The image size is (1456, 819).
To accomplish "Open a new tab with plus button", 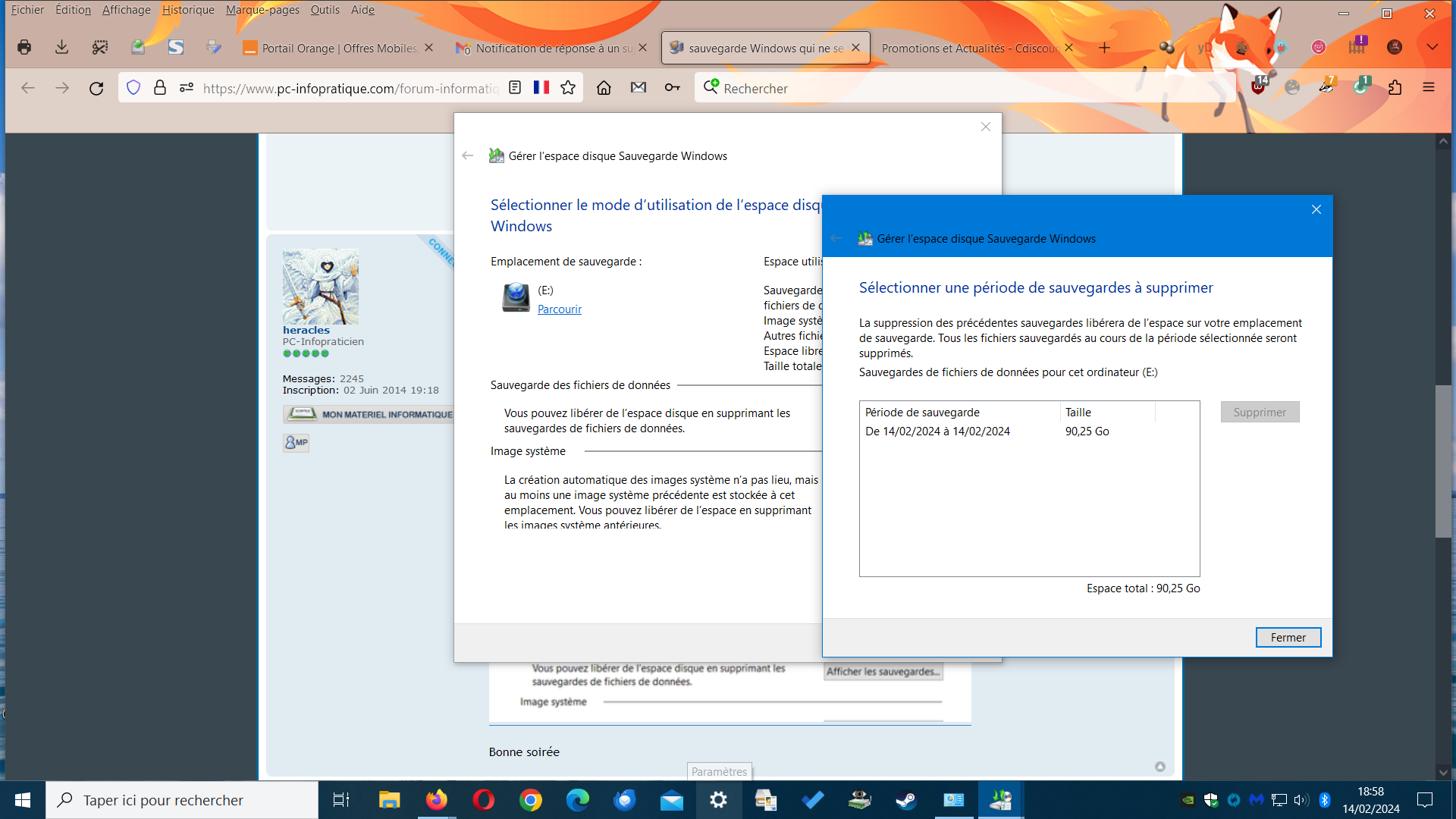I will pyautogui.click(x=1104, y=48).
